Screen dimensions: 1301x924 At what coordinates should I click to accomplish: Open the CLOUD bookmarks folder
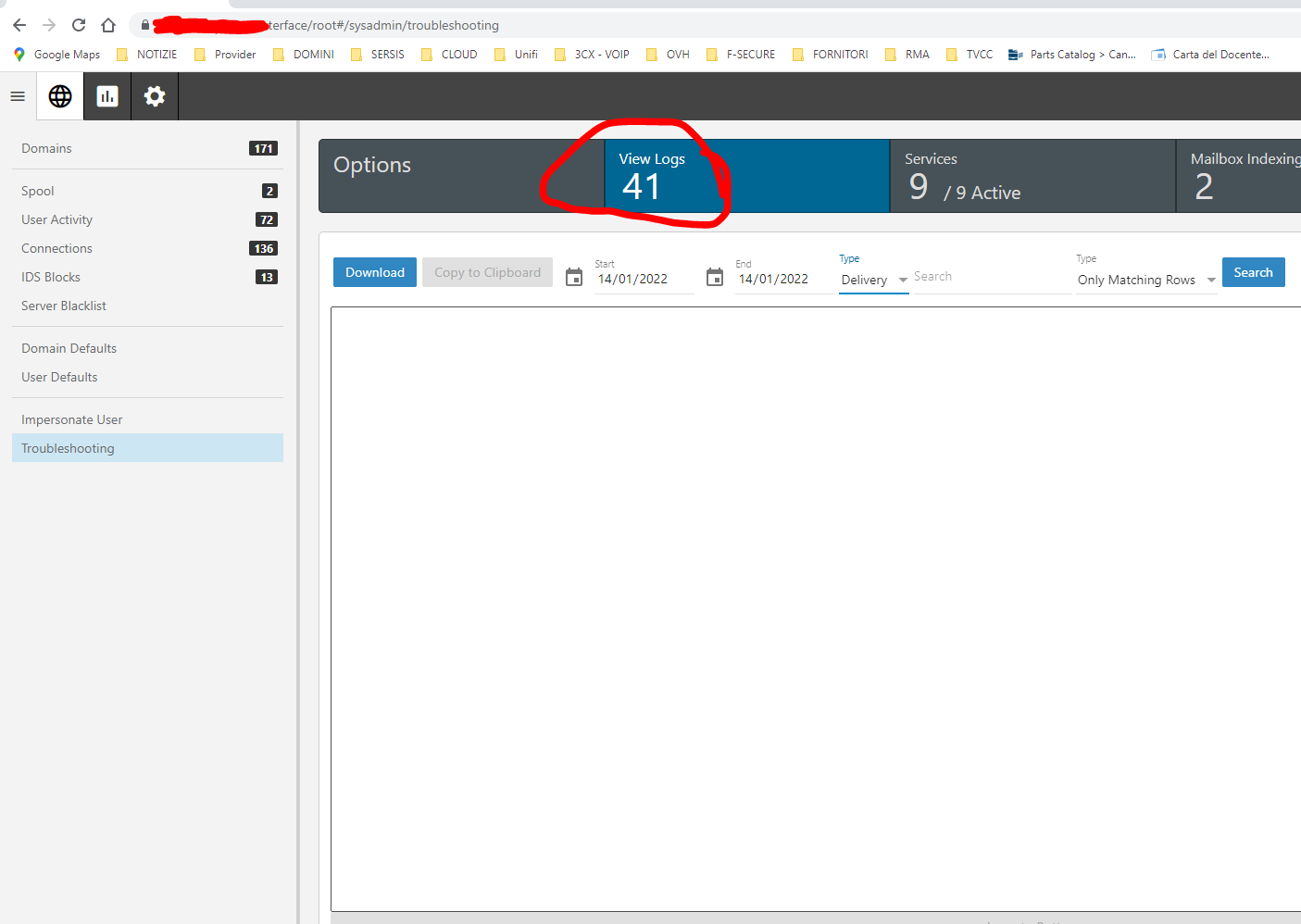(x=450, y=55)
